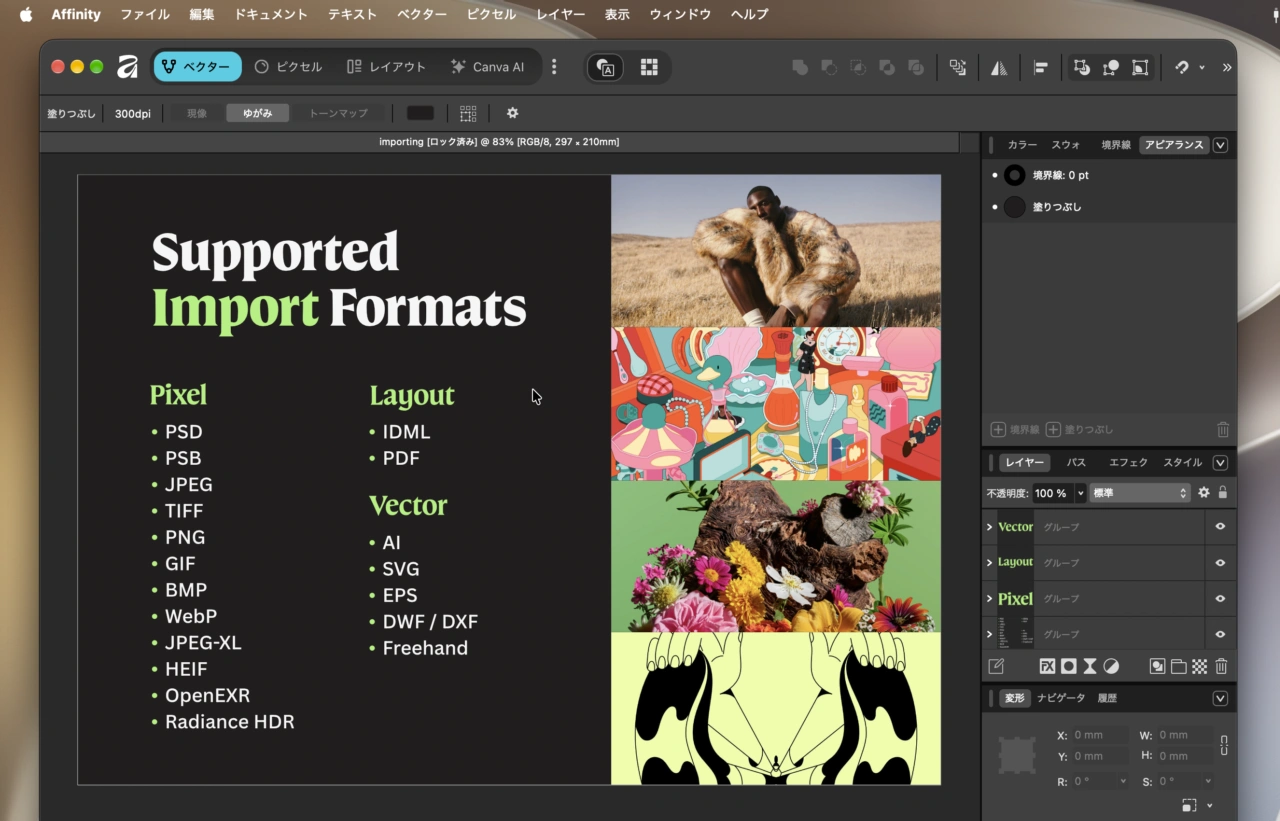
Task: Click the edit layer pencil icon
Action: 996,666
